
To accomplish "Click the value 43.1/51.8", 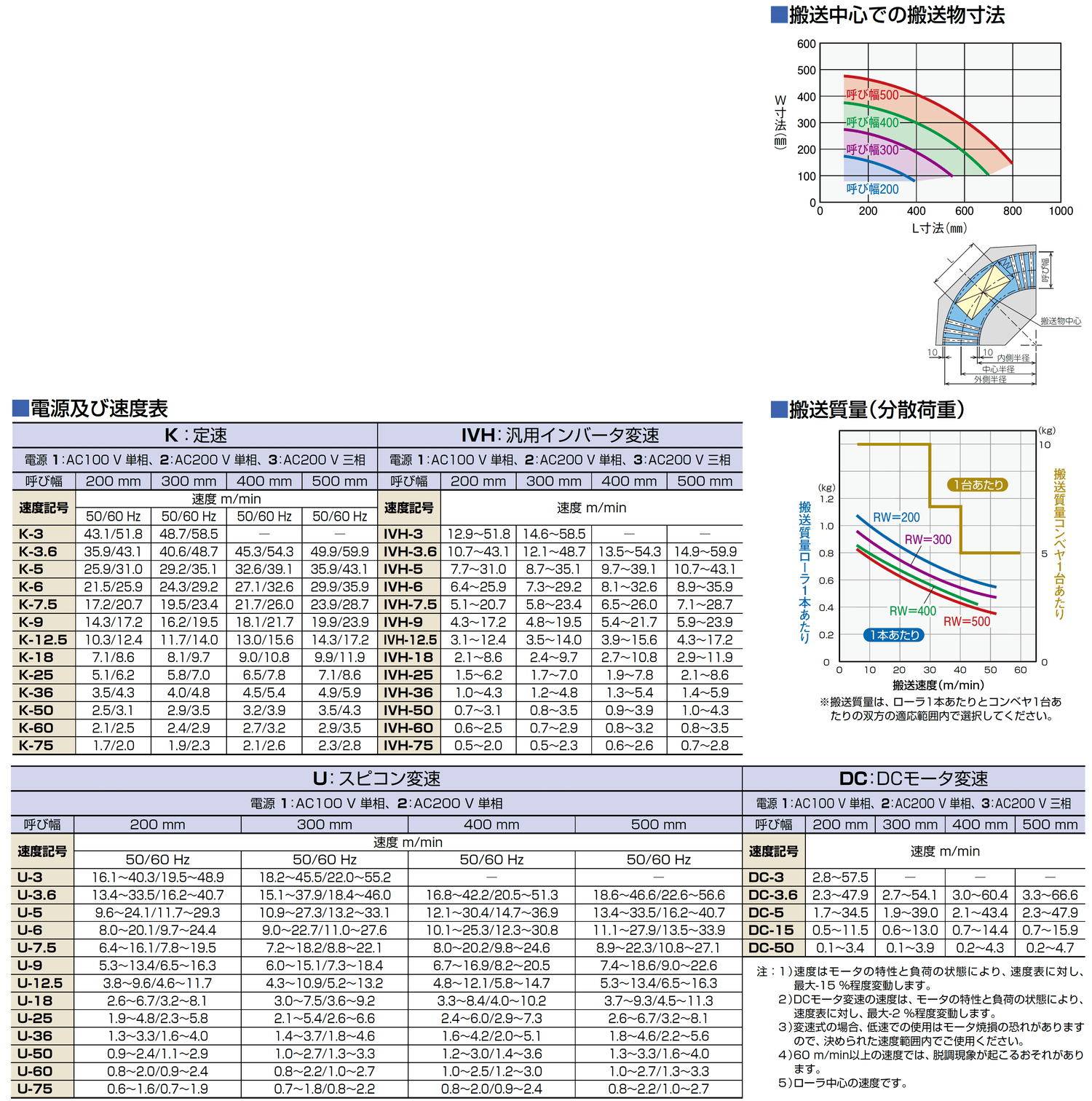I will (114, 534).
